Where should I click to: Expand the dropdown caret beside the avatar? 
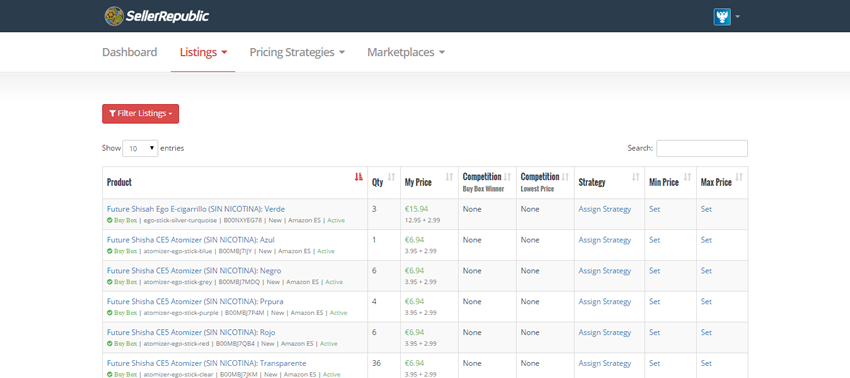[x=737, y=17]
